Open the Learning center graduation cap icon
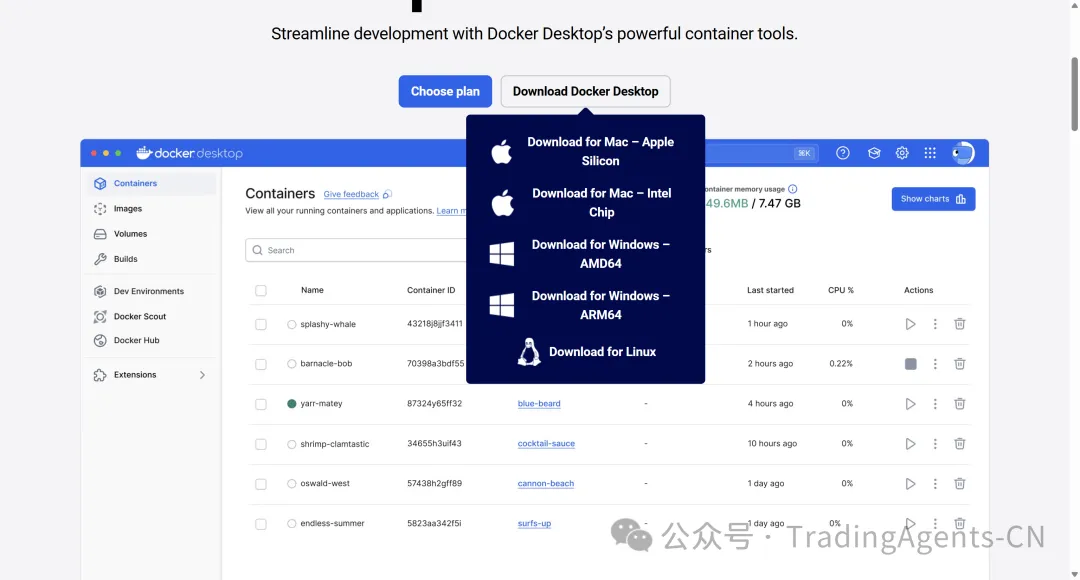Viewport: 1080px width, 580px height. click(874, 153)
